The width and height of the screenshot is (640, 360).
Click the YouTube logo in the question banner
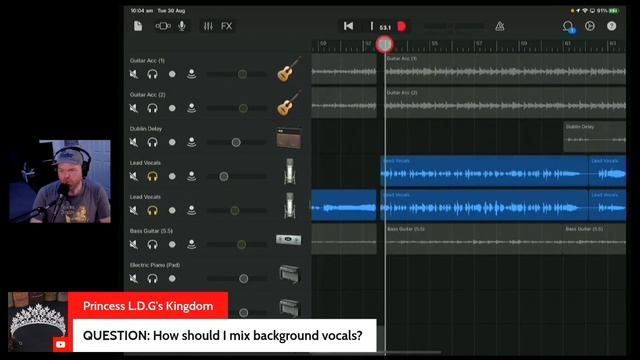click(60, 344)
